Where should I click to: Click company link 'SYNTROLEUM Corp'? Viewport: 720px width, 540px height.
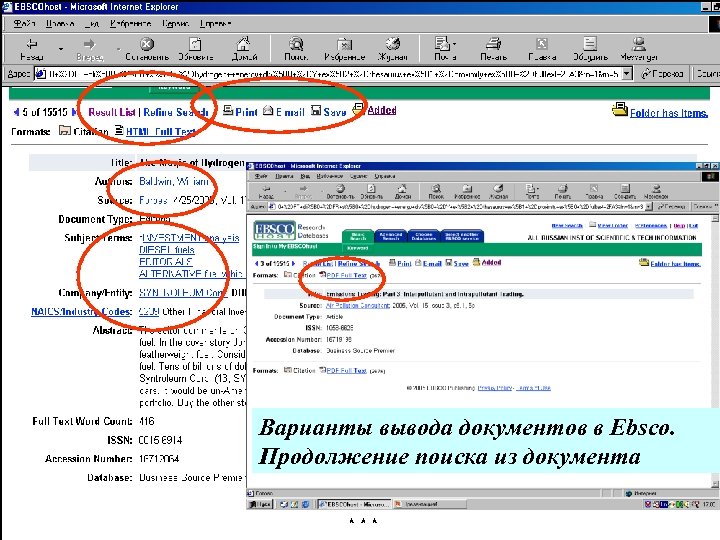pyautogui.click(x=183, y=292)
